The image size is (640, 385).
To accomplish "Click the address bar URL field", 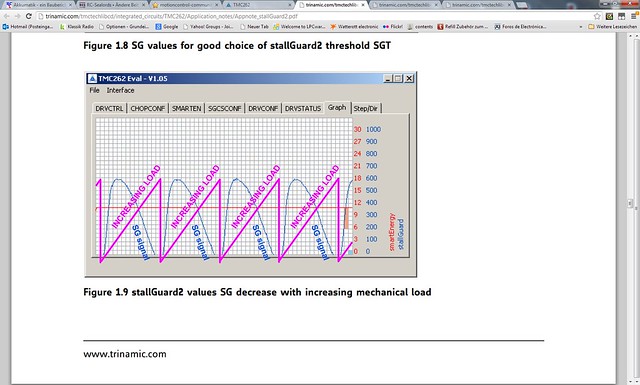I will coord(314,16).
